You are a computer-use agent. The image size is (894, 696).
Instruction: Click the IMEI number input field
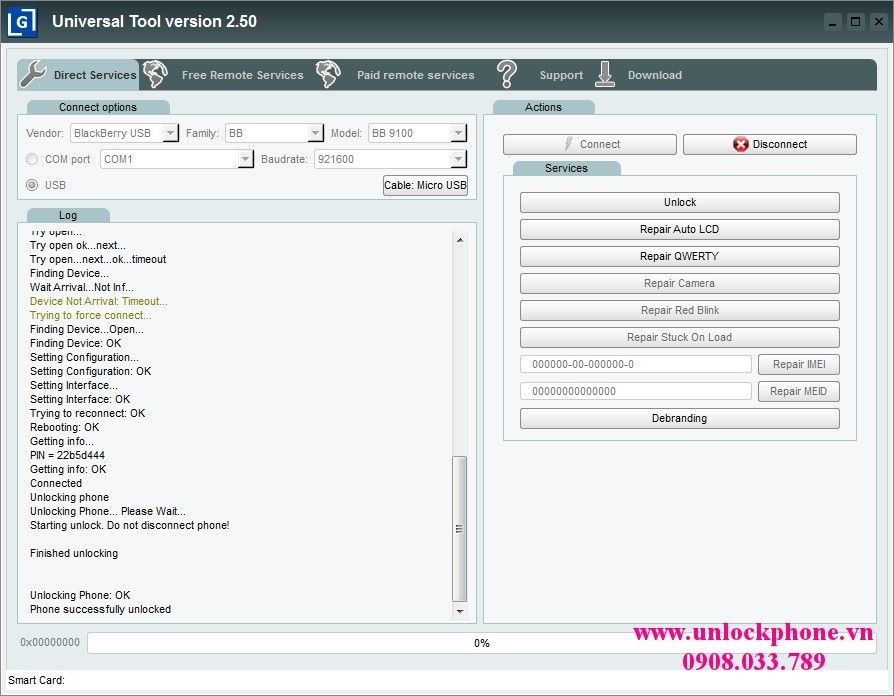635,364
